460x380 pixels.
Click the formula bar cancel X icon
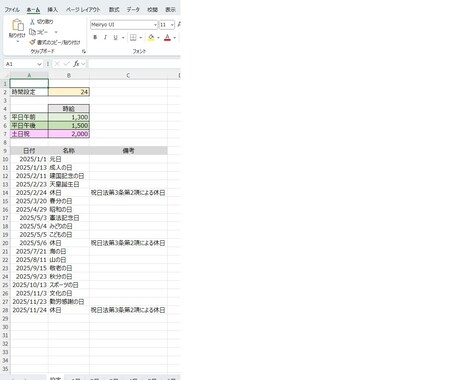pos(57,64)
